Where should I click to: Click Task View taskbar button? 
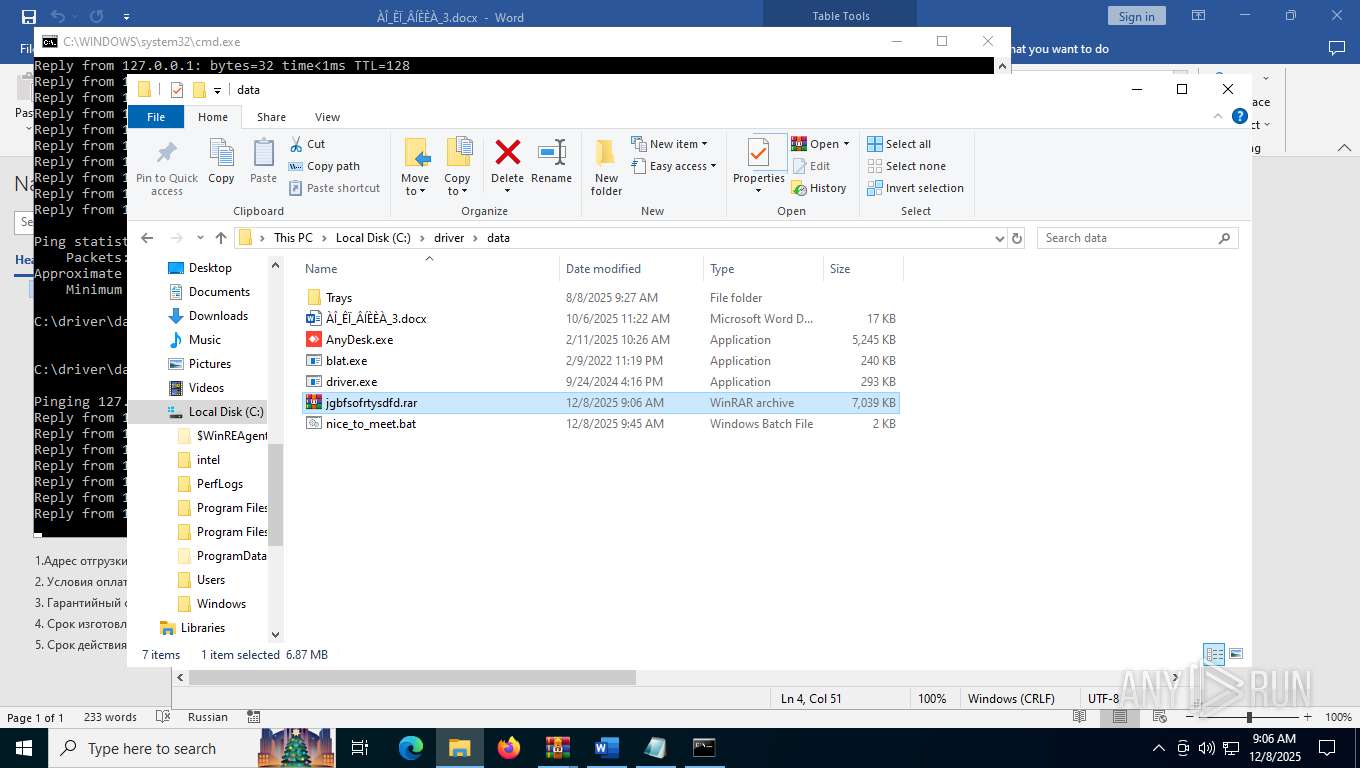(x=361, y=748)
